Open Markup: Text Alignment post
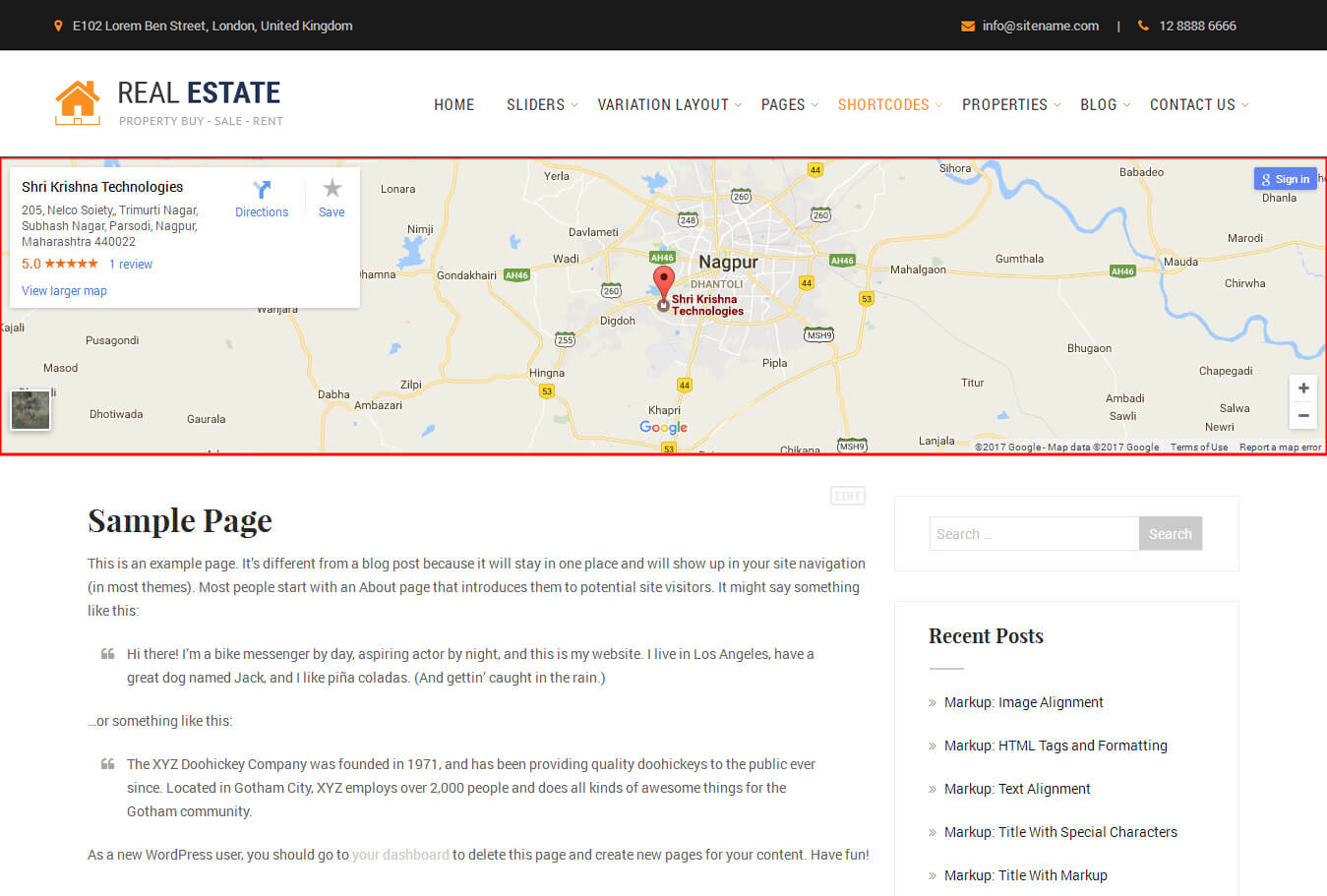This screenshot has width=1327, height=896. (x=1017, y=789)
